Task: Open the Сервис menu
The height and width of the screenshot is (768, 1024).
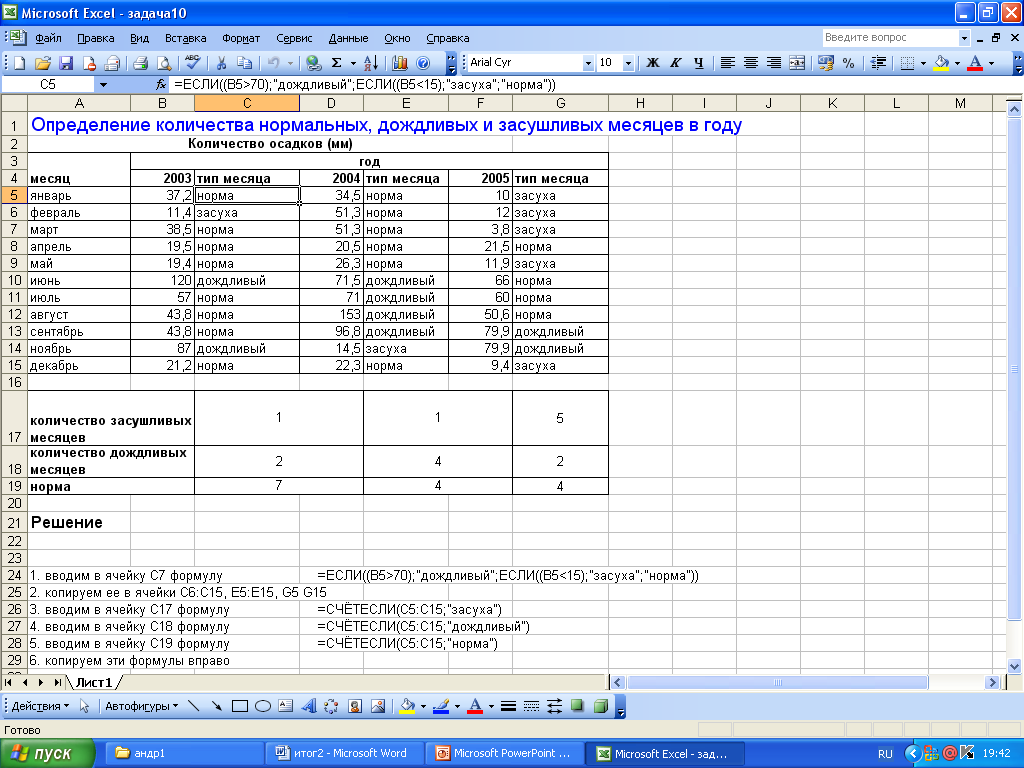Action: pos(294,38)
